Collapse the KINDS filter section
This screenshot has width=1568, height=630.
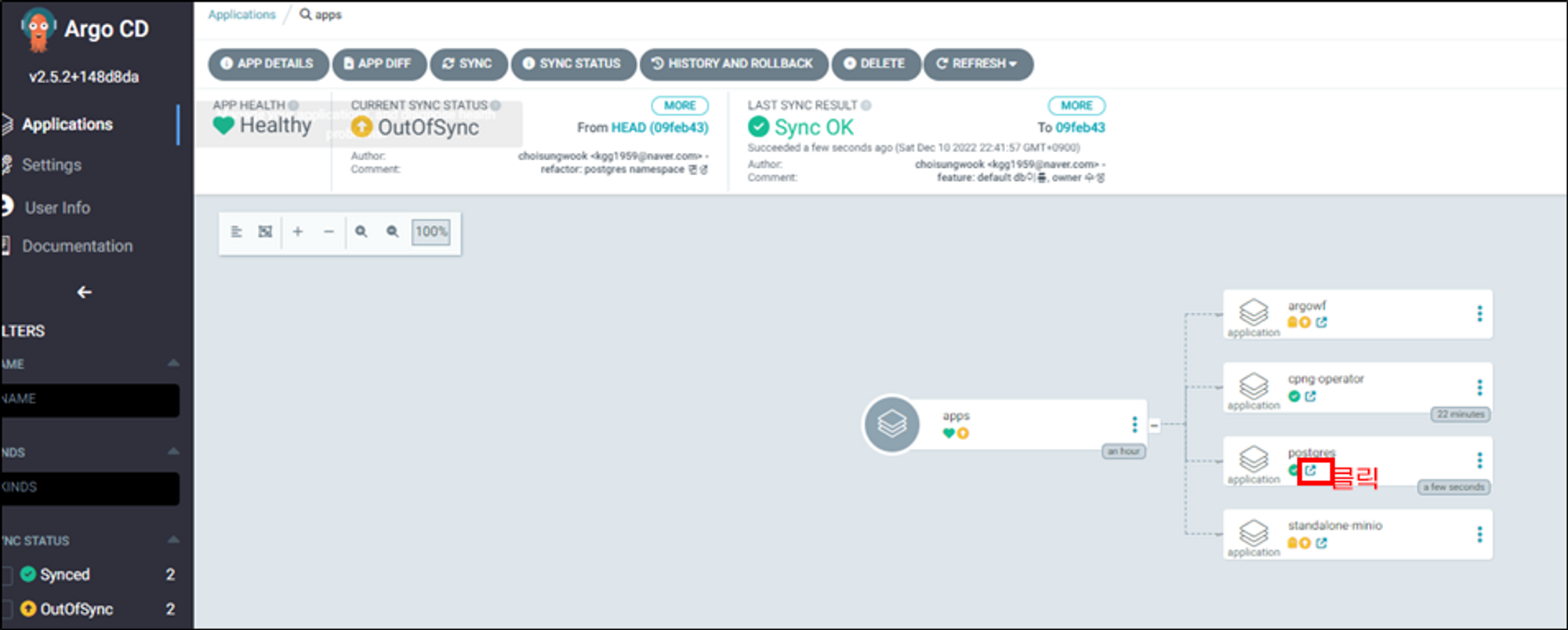[x=173, y=451]
